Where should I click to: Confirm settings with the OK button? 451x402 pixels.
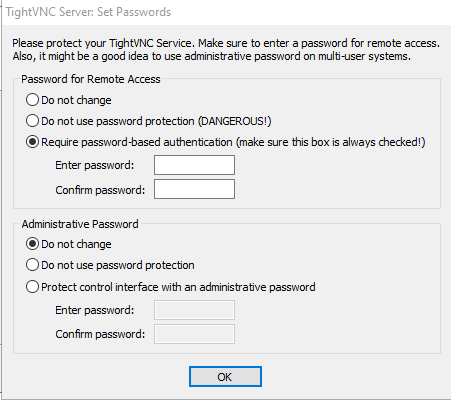click(225, 377)
